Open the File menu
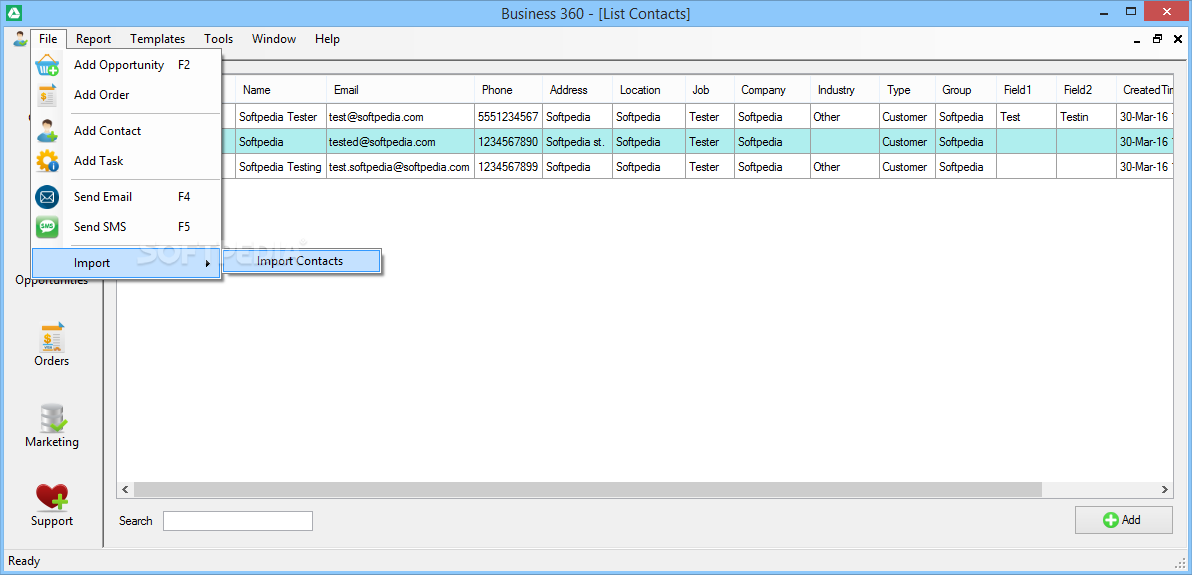Viewport: 1192px width, 575px height. pos(48,39)
